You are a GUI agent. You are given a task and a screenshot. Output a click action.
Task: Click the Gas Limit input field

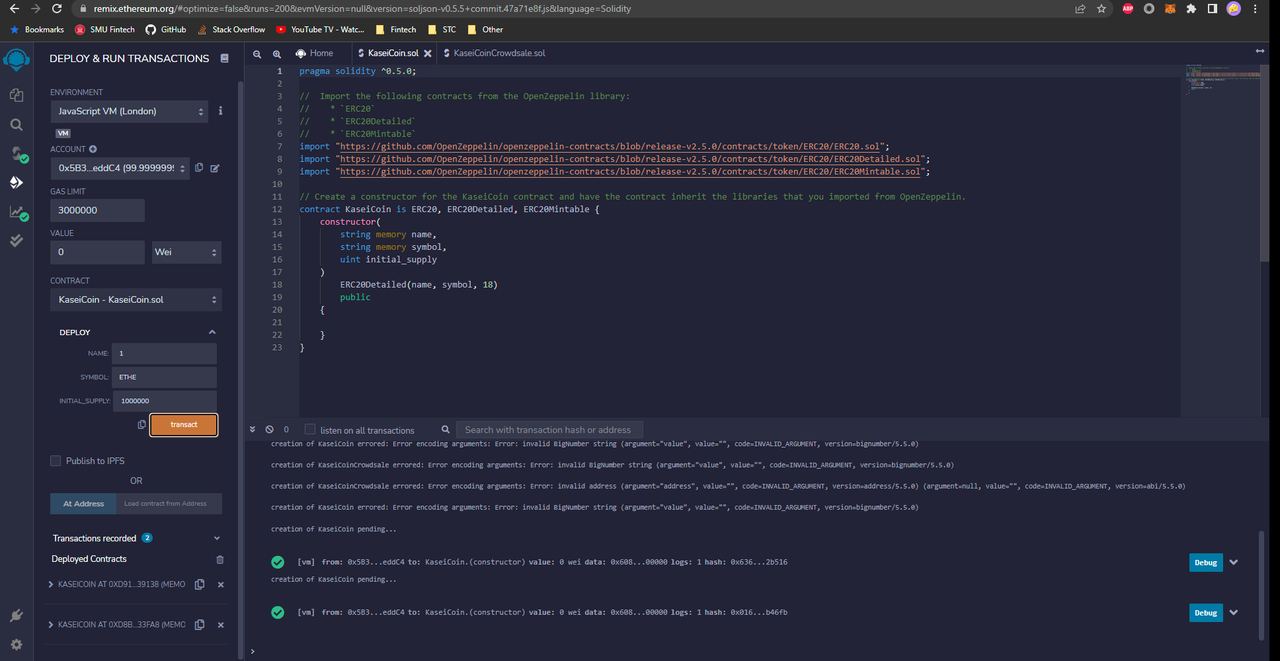[x=97, y=211]
